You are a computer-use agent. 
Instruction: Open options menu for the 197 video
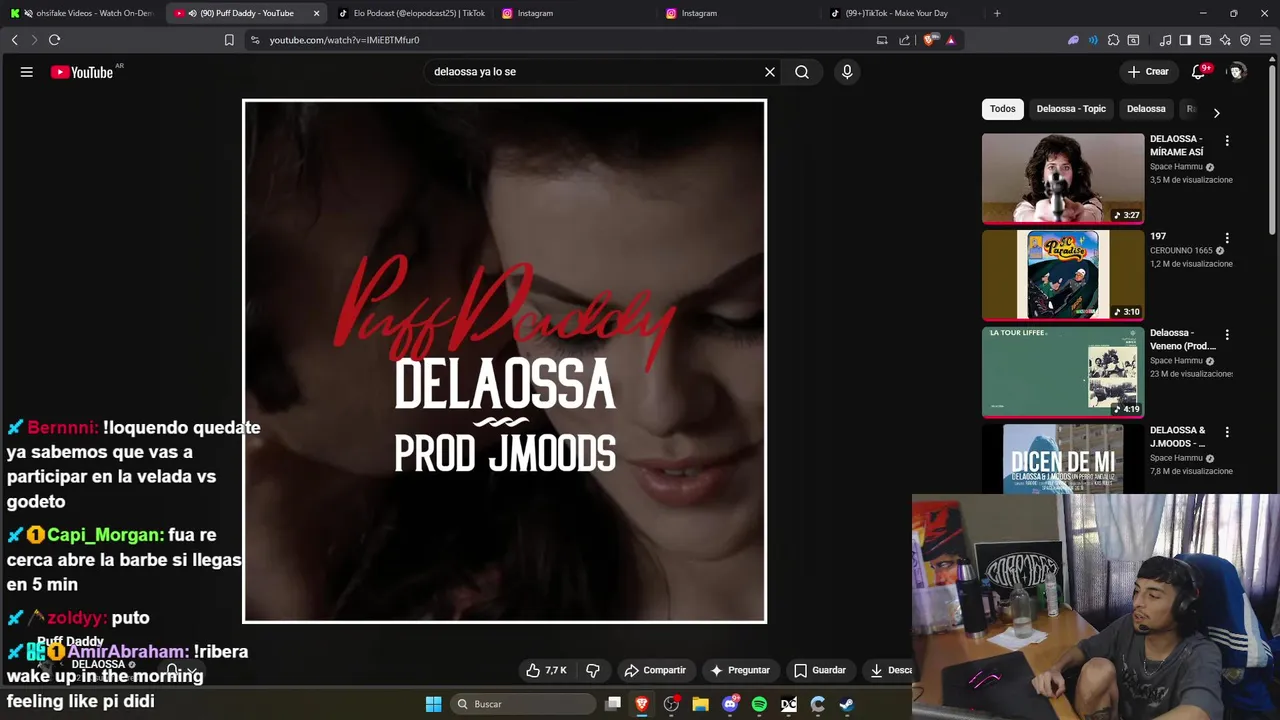[1227, 238]
